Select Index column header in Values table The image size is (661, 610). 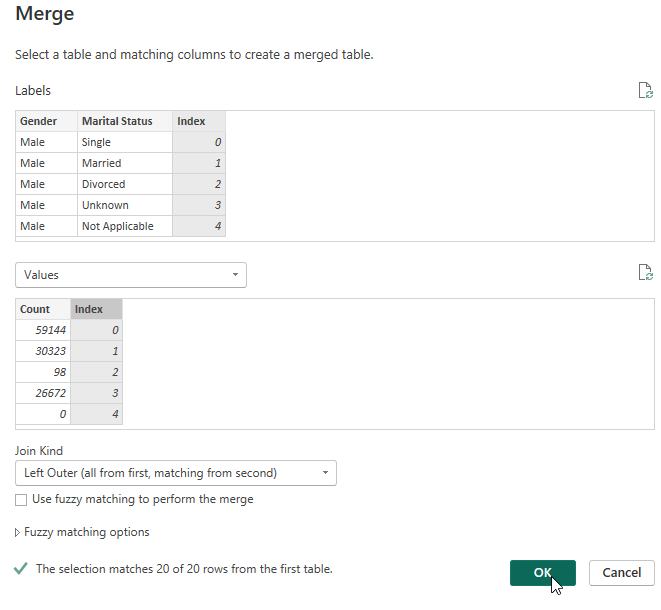[96, 309]
